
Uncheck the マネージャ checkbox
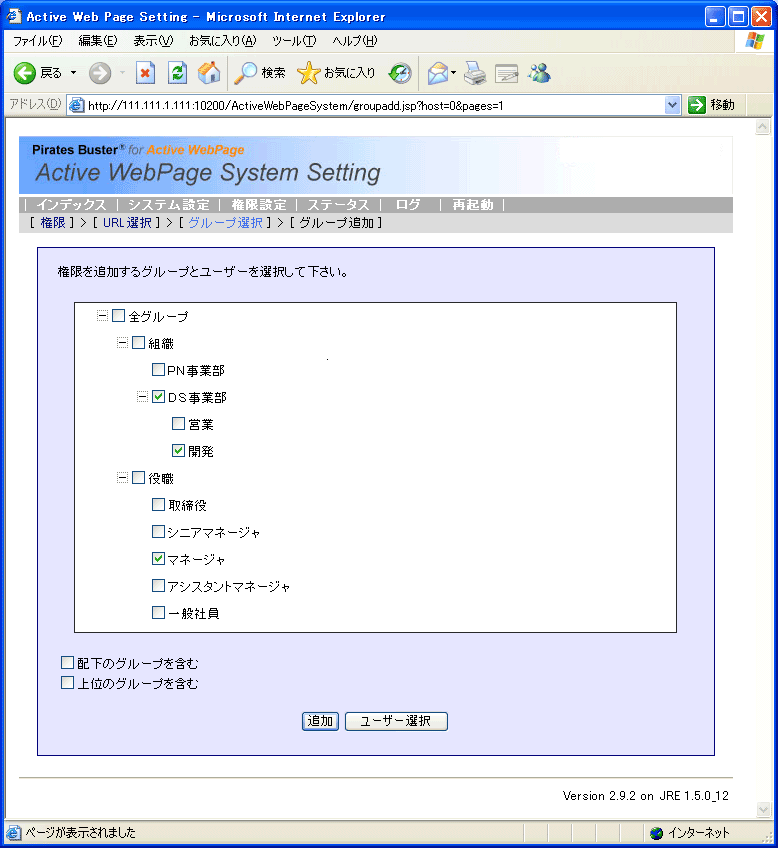coord(159,559)
